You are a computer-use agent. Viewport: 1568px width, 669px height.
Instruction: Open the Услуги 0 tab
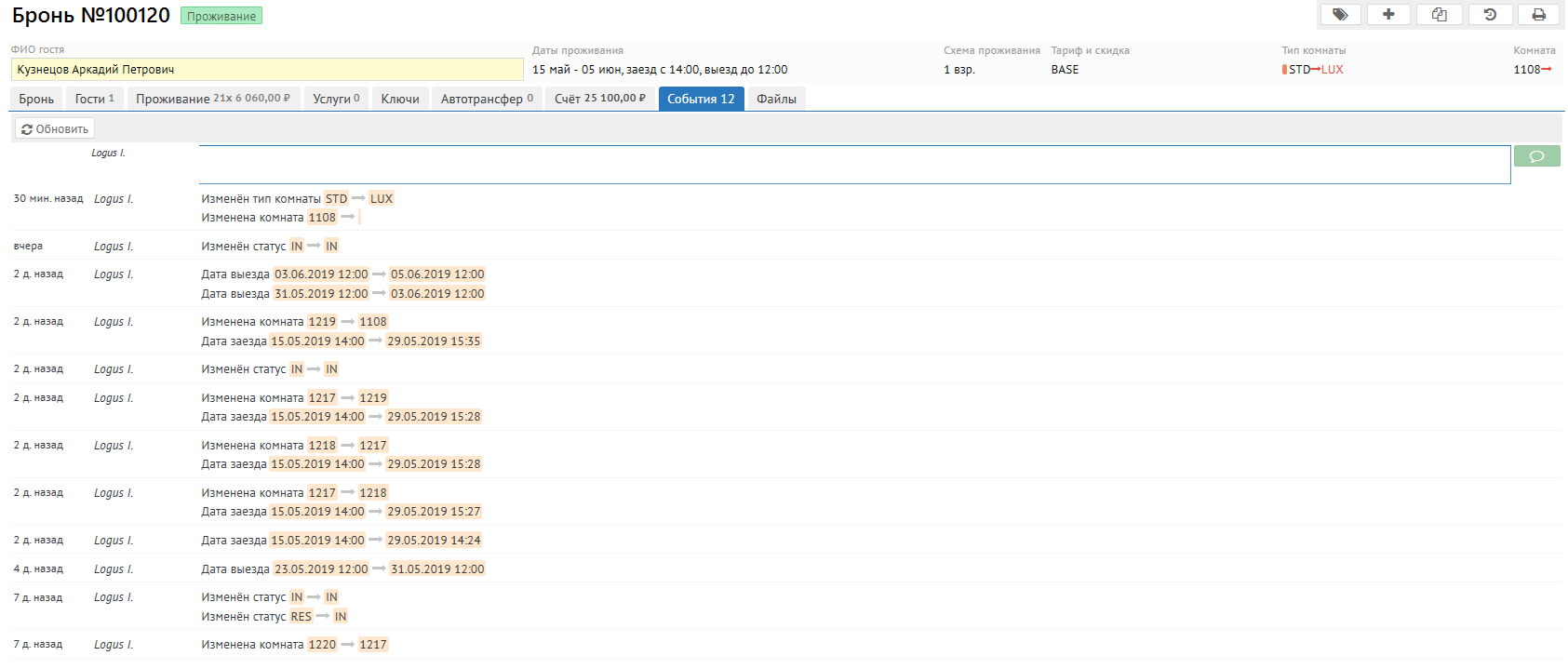pyautogui.click(x=336, y=99)
